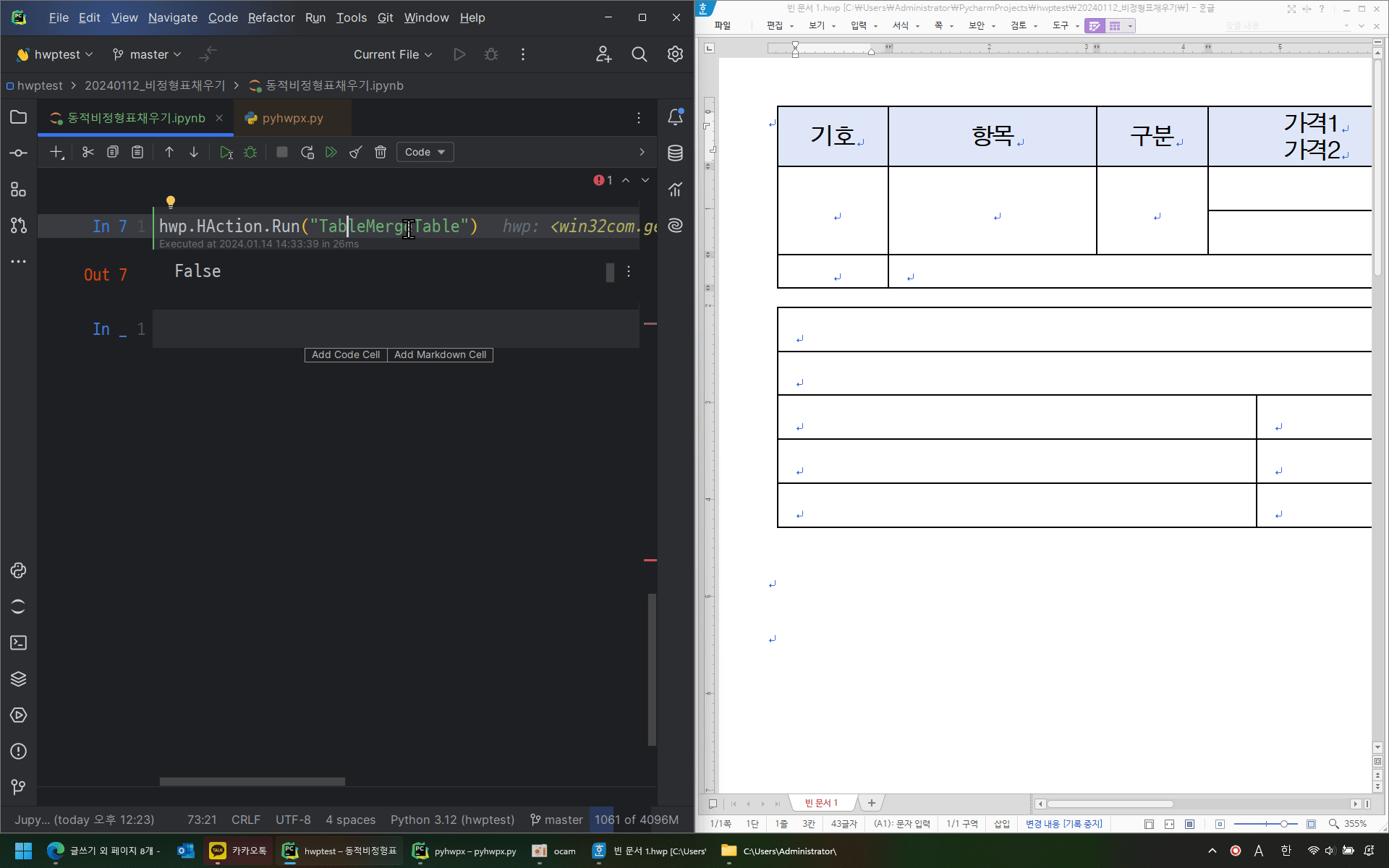Toggle 변경 내용 tracking in status bar
The width and height of the screenshot is (1389, 868).
tap(1063, 824)
